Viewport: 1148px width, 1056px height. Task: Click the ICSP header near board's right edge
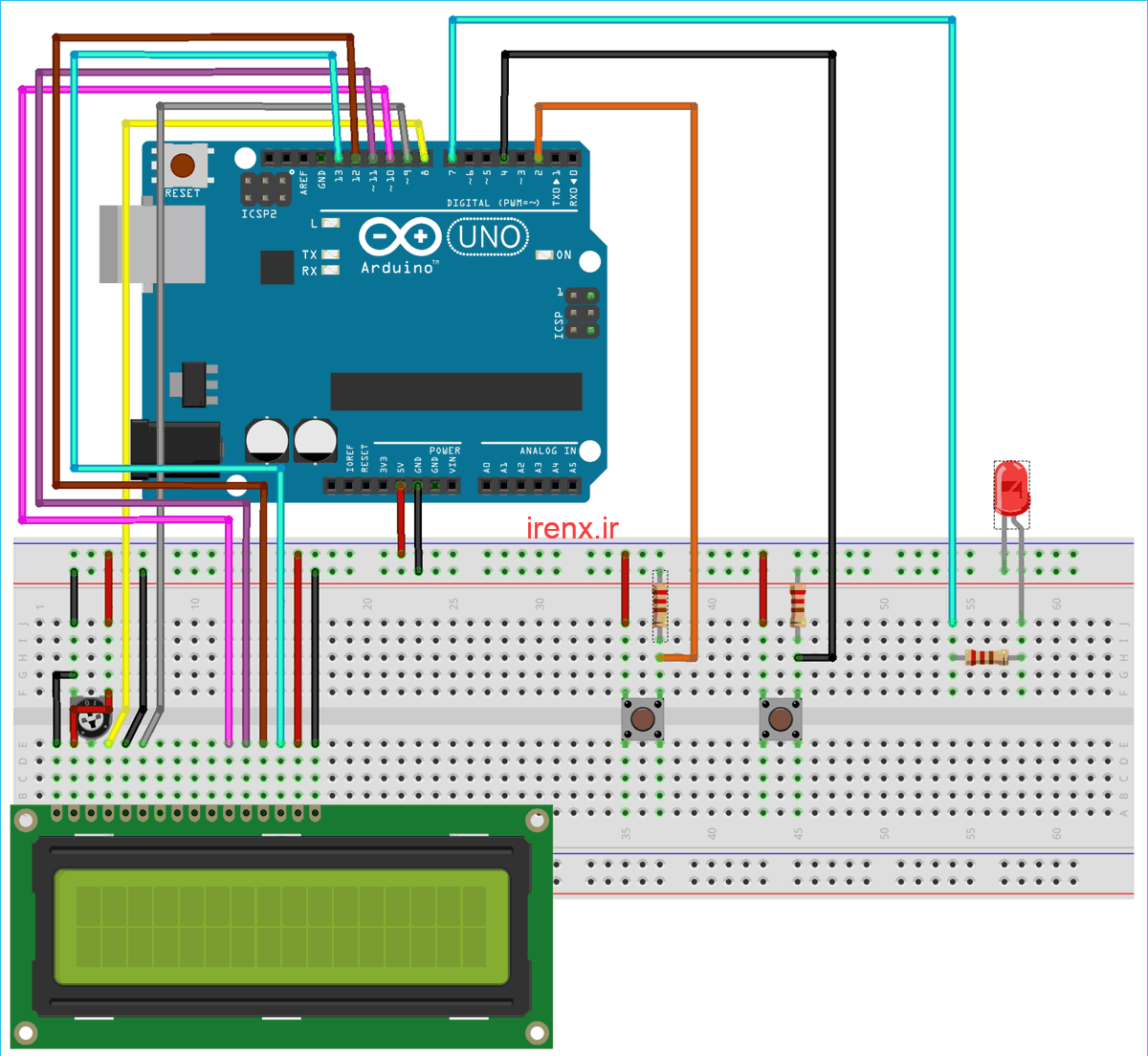coord(582,313)
